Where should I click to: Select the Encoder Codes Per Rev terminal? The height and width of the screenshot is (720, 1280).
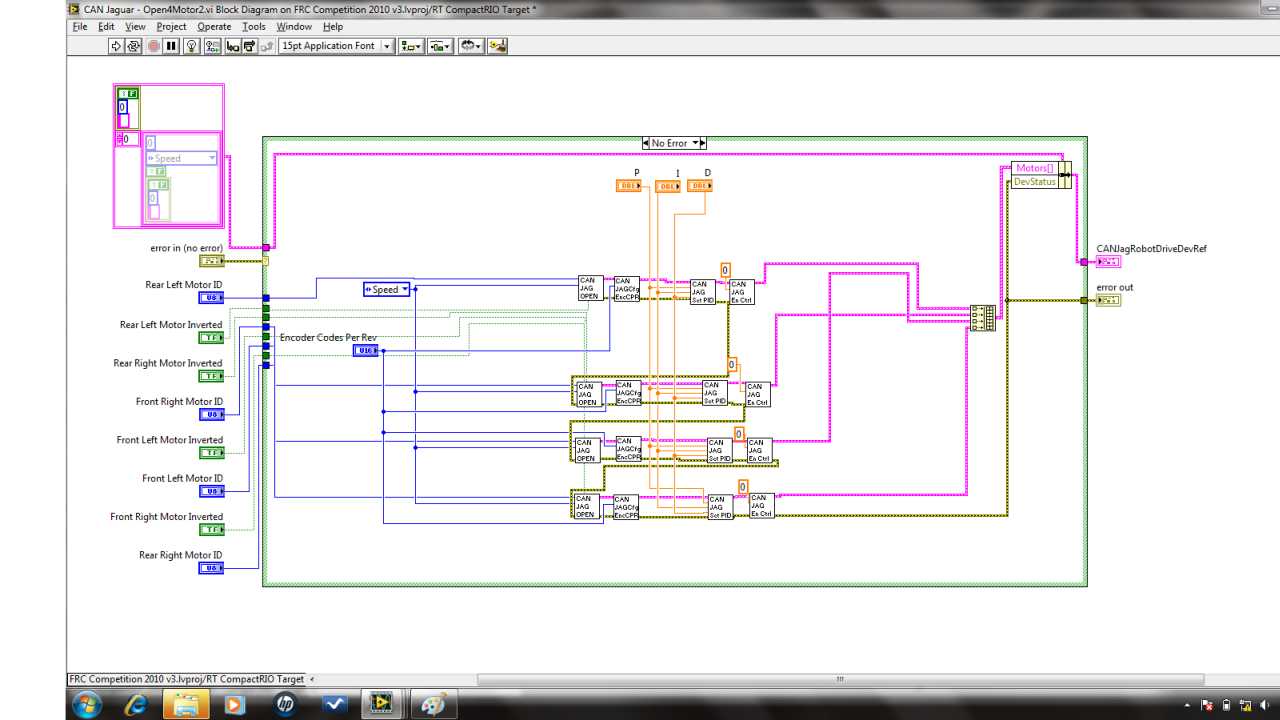click(366, 351)
